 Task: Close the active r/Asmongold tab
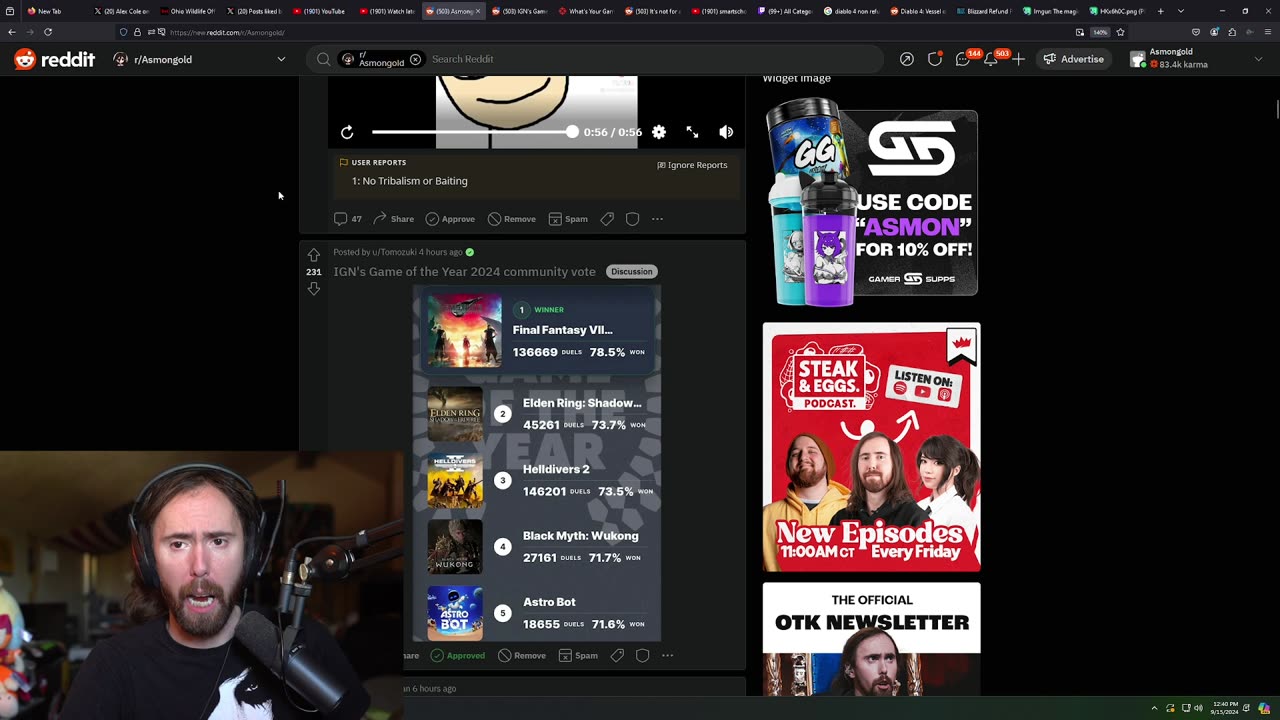pyautogui.click(x=477, y=11)
